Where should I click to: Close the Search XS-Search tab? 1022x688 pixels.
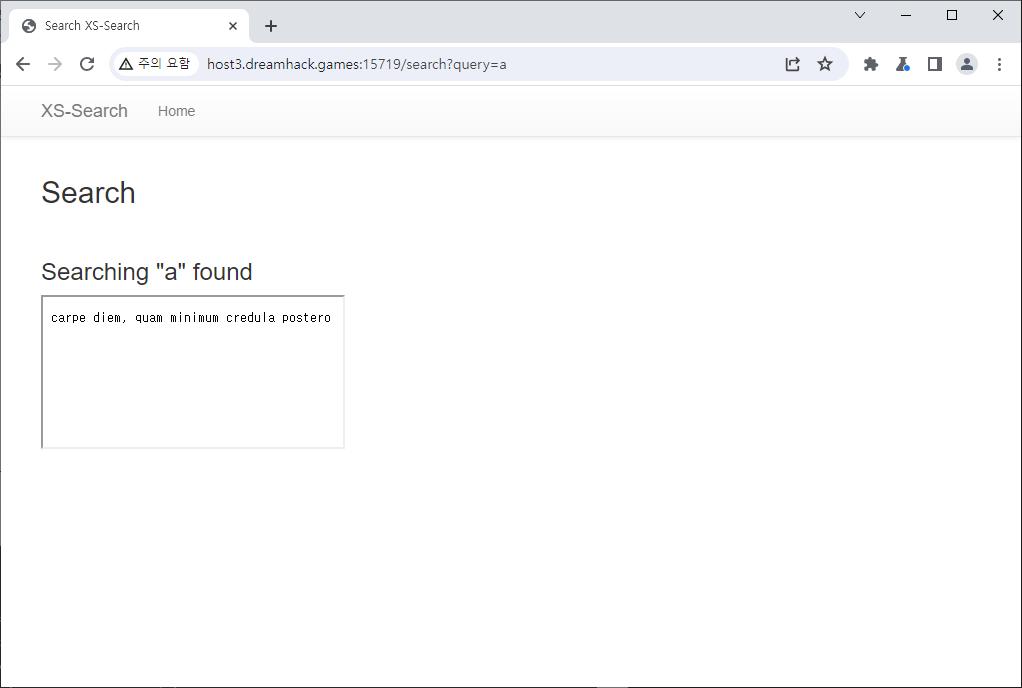click(x=234, y=26)
